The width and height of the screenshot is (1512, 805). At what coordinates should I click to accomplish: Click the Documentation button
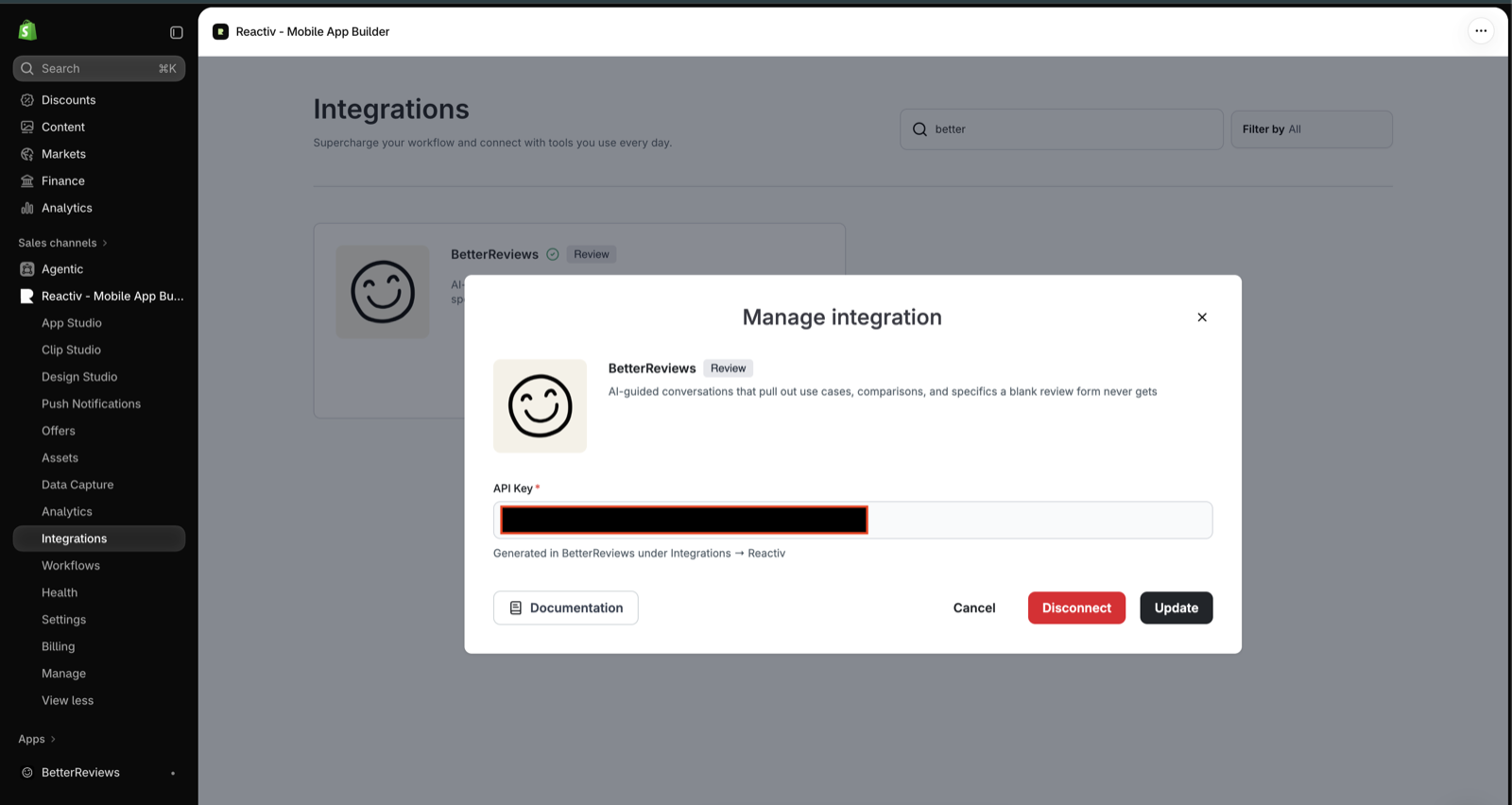click(565, 608)
